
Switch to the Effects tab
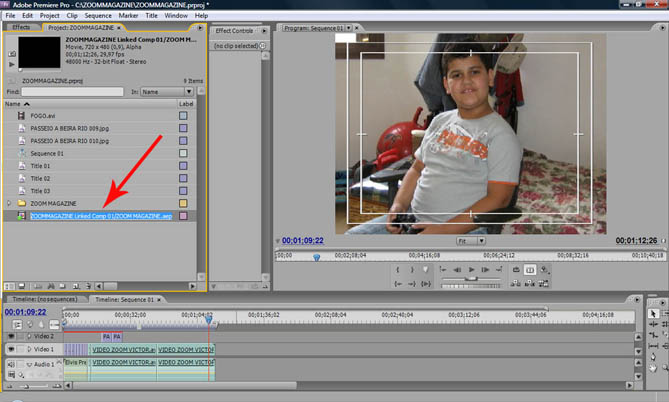[21, 28]
